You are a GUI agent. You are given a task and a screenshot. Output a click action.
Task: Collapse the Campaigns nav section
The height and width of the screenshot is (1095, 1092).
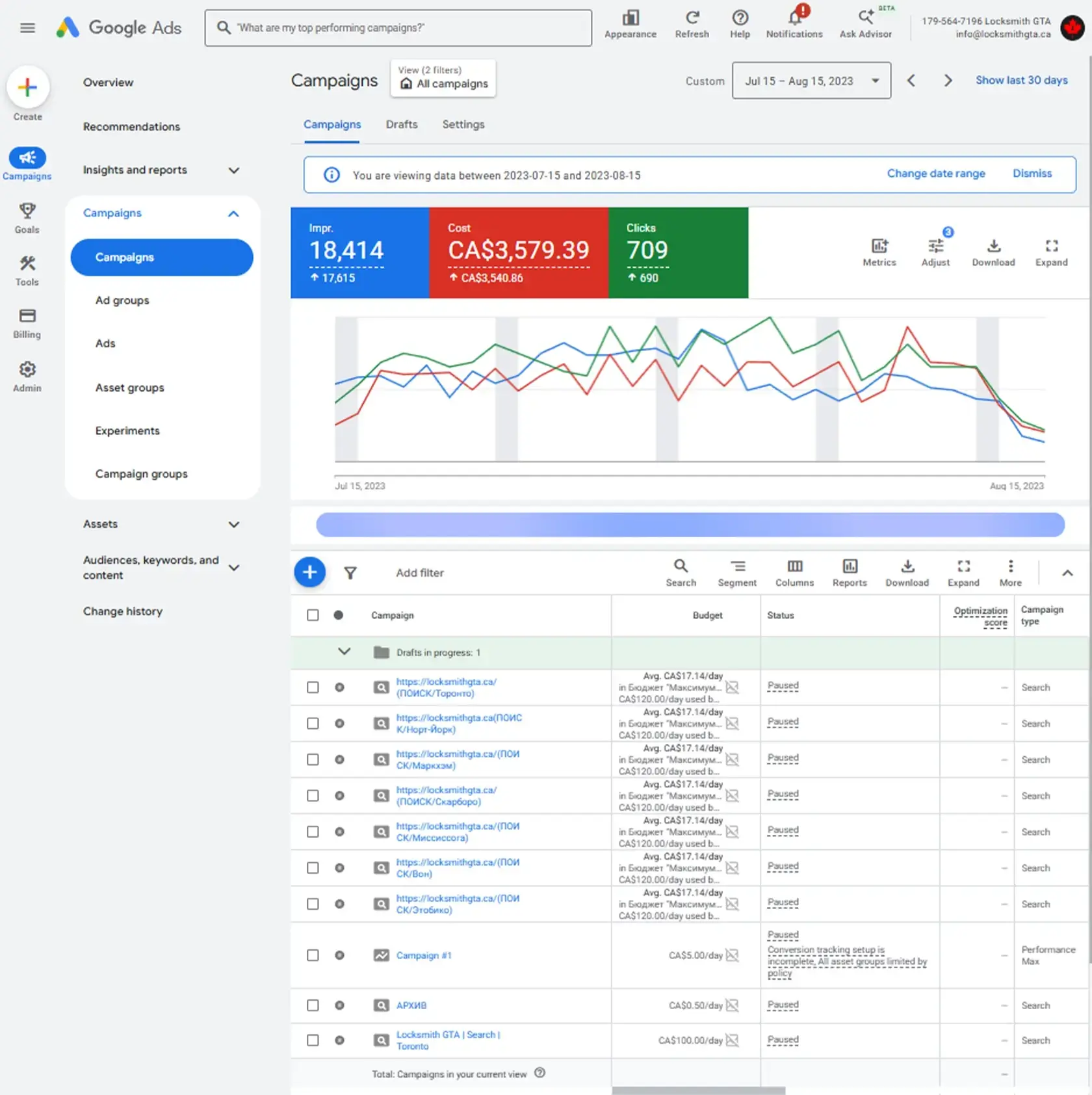pos(233,213)
